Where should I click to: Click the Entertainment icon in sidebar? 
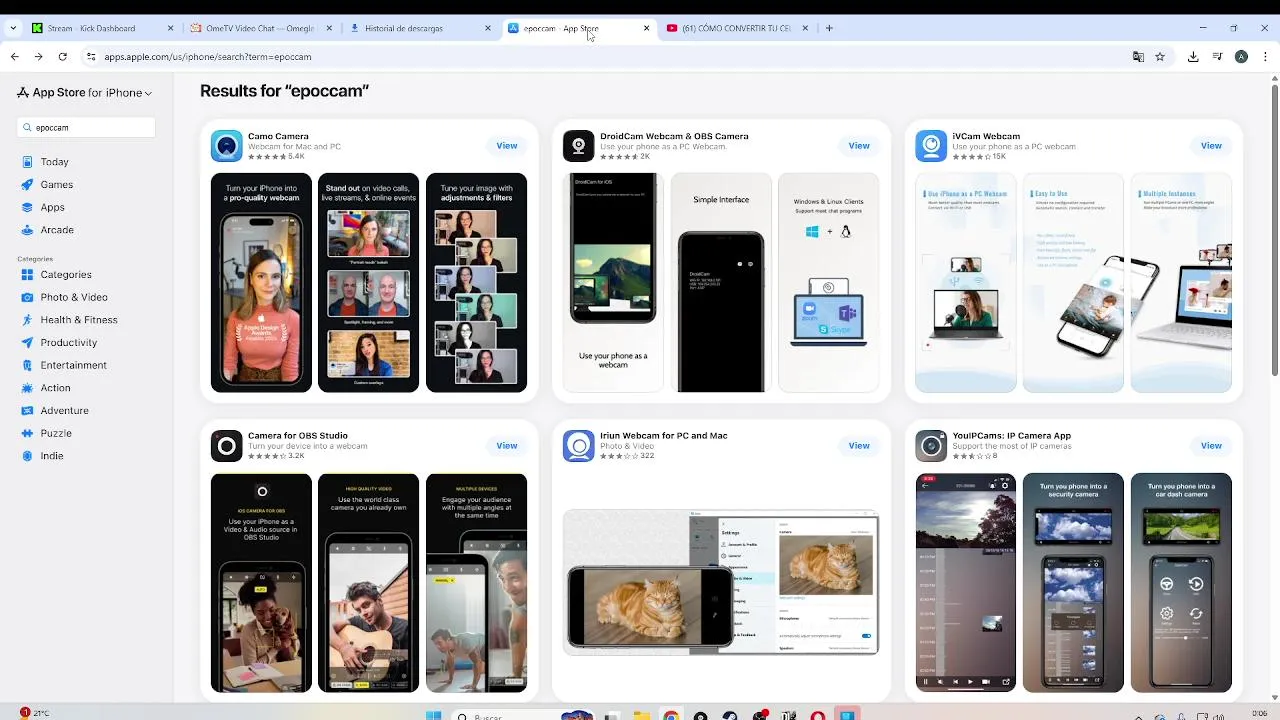click(27, 365)
